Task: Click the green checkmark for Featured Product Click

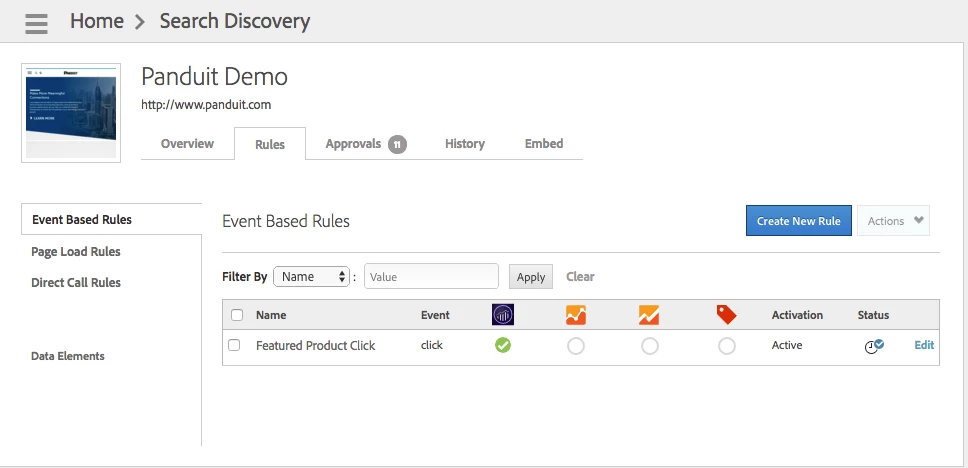Action: tap(503, 345)
